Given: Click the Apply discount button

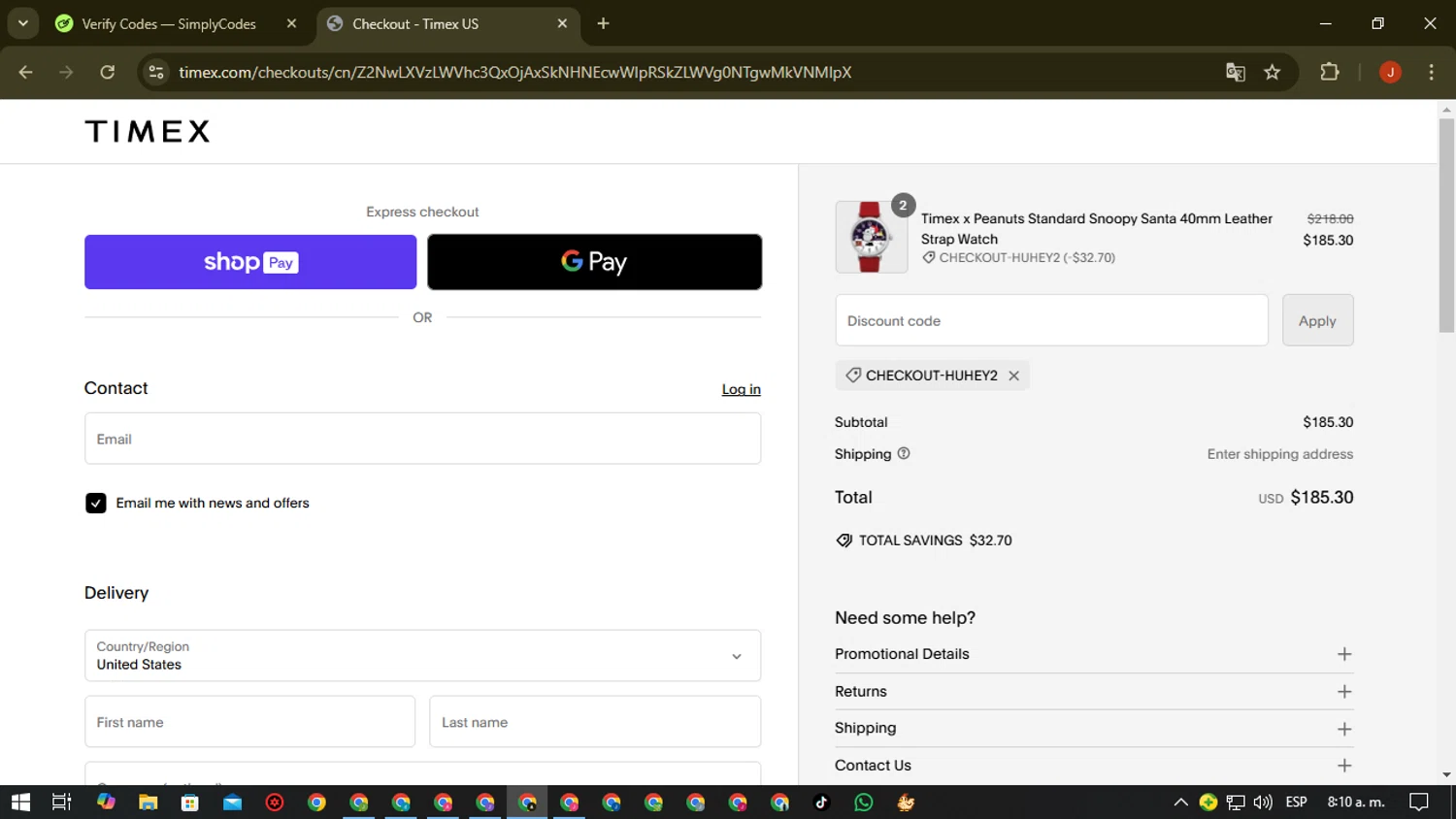Looking at the screenshot, I should 1317,320.
